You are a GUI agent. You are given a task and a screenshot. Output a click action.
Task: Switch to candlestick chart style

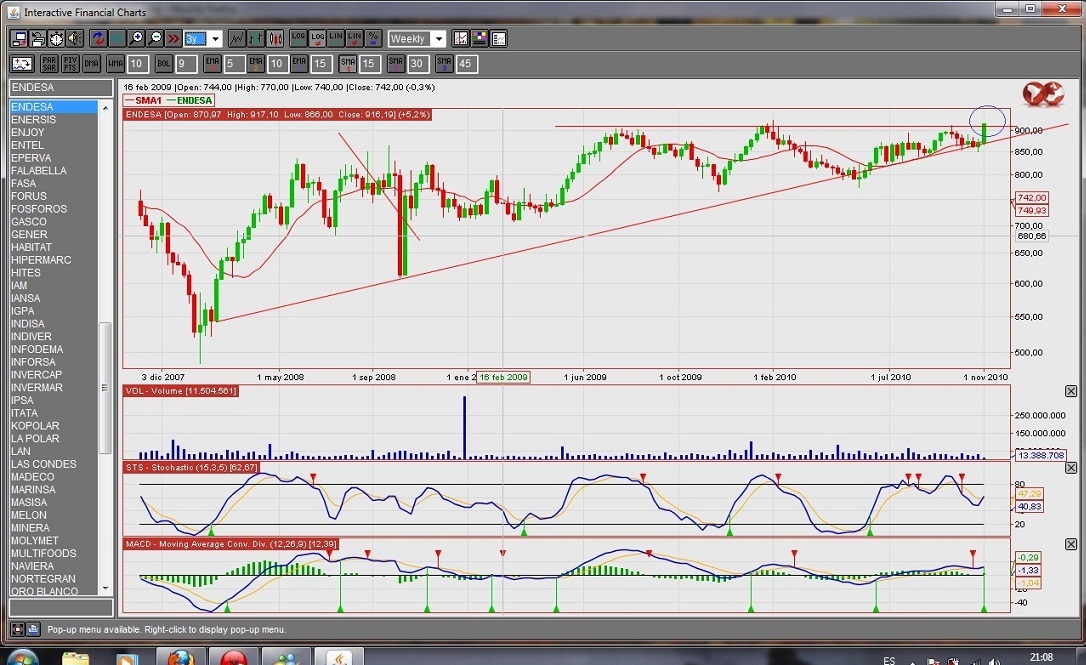pyautogui.click(x=275, y=39)
